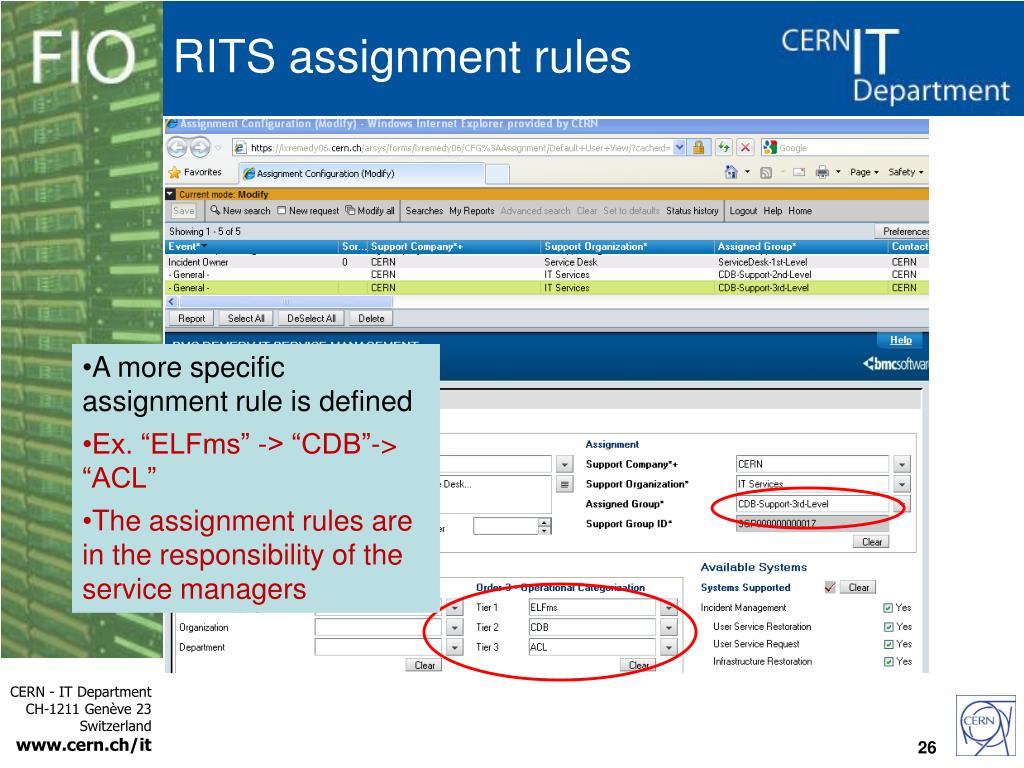Refresh the page with green arrows icon

(x=723, y=148)
